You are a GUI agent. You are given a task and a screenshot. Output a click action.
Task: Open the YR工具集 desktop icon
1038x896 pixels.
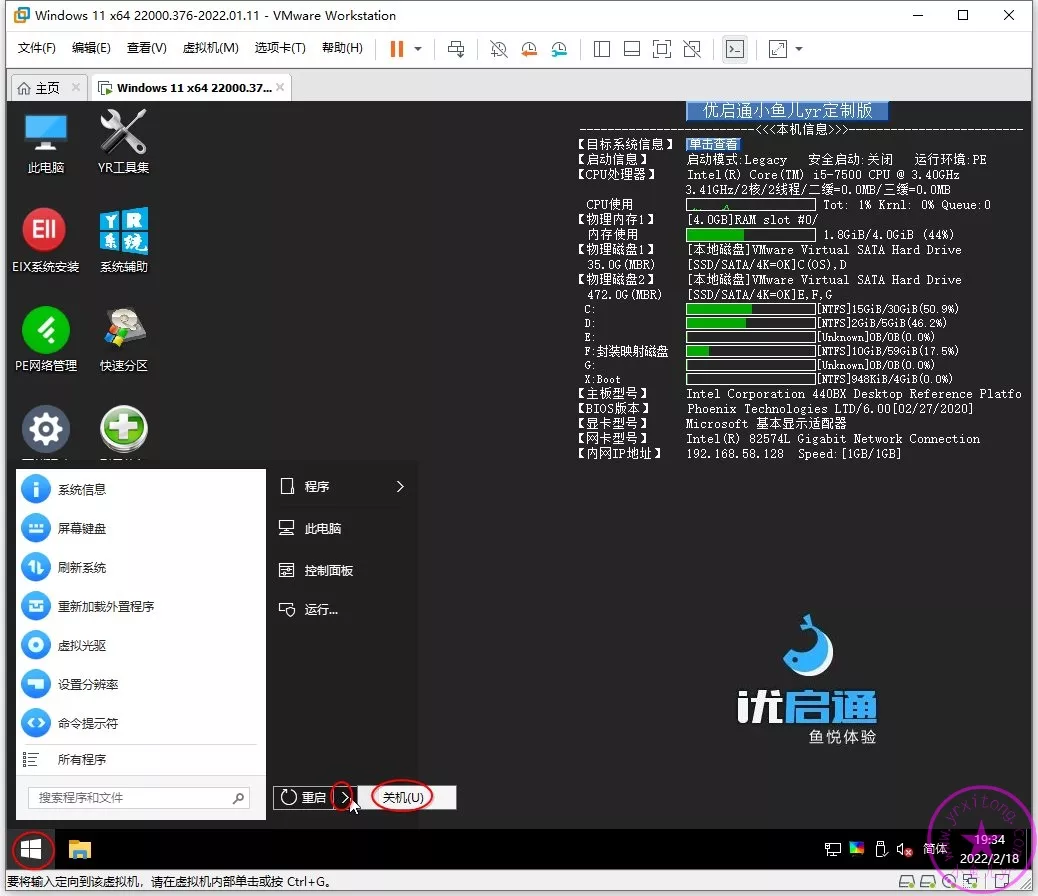point(123,139)
